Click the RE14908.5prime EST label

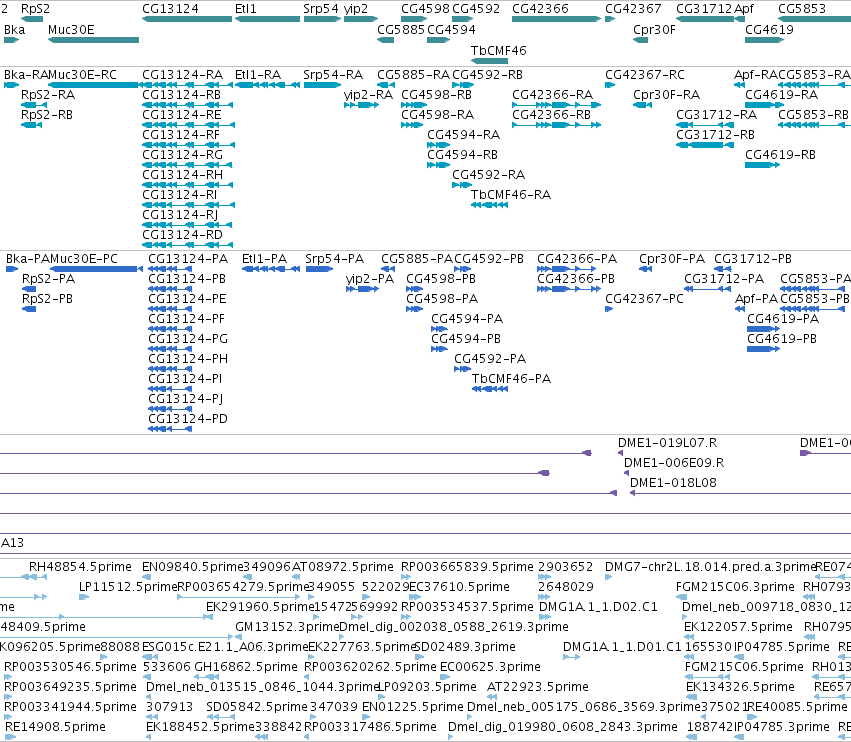pos(55,727)
